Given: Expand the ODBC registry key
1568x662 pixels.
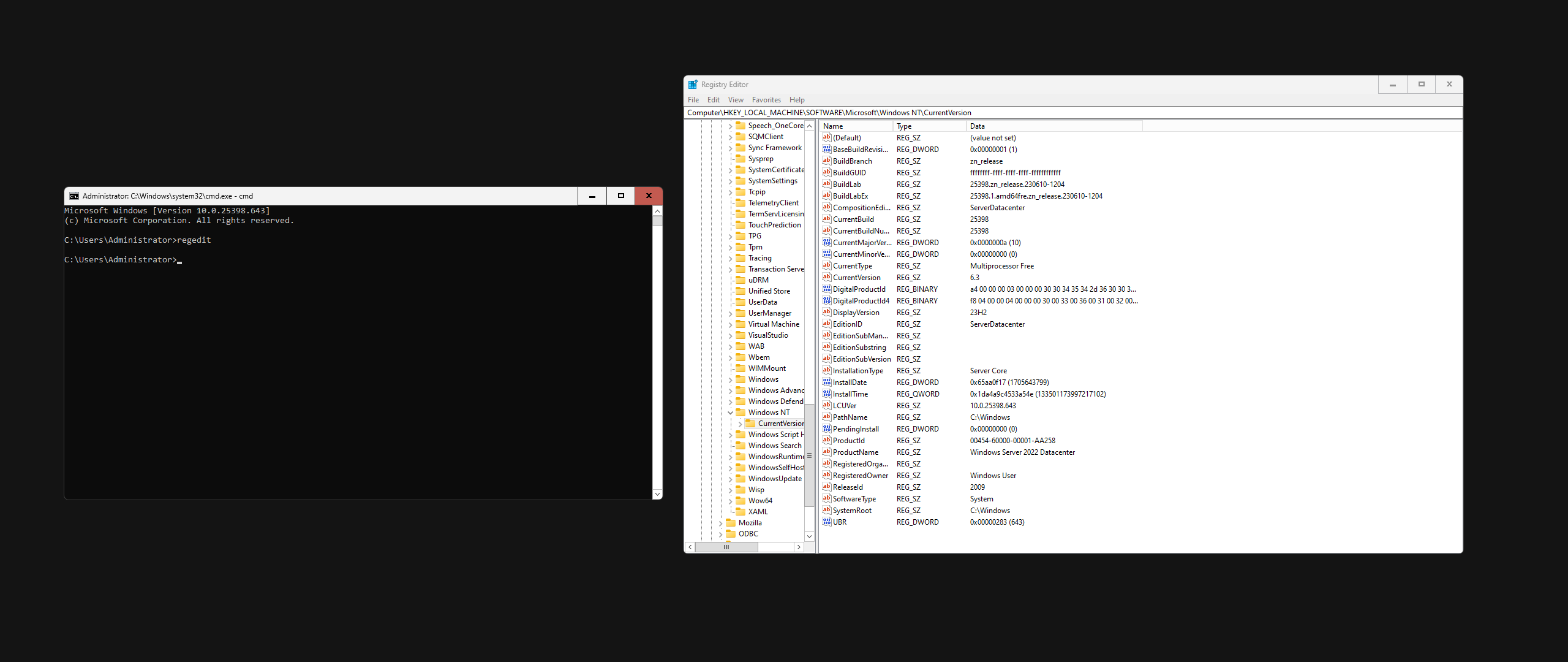Looking at the screenshot, I should pyautogui.click(x=720, y=534).
